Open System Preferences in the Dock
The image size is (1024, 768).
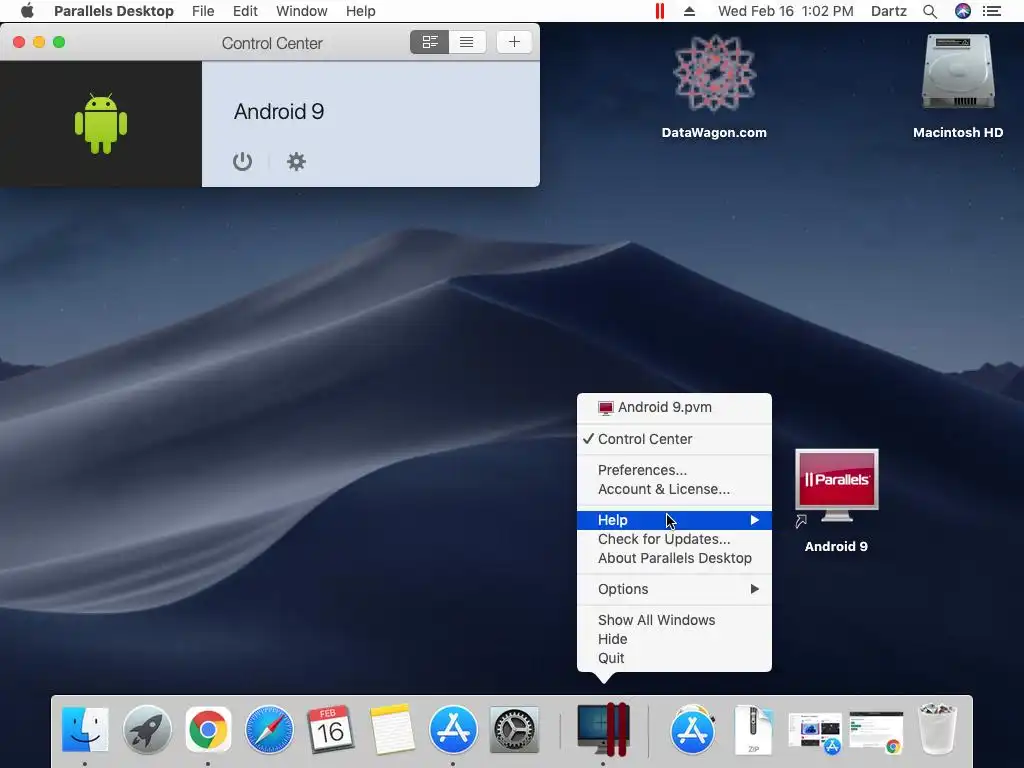tap(514, 729)
